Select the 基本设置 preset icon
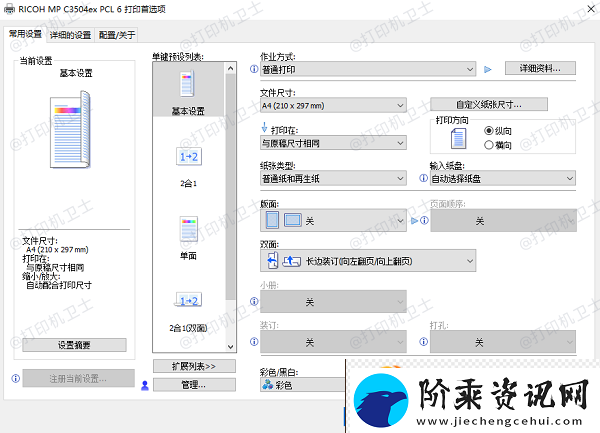The image size is (600, 433). pyautogui.click(x=188, y=83)
